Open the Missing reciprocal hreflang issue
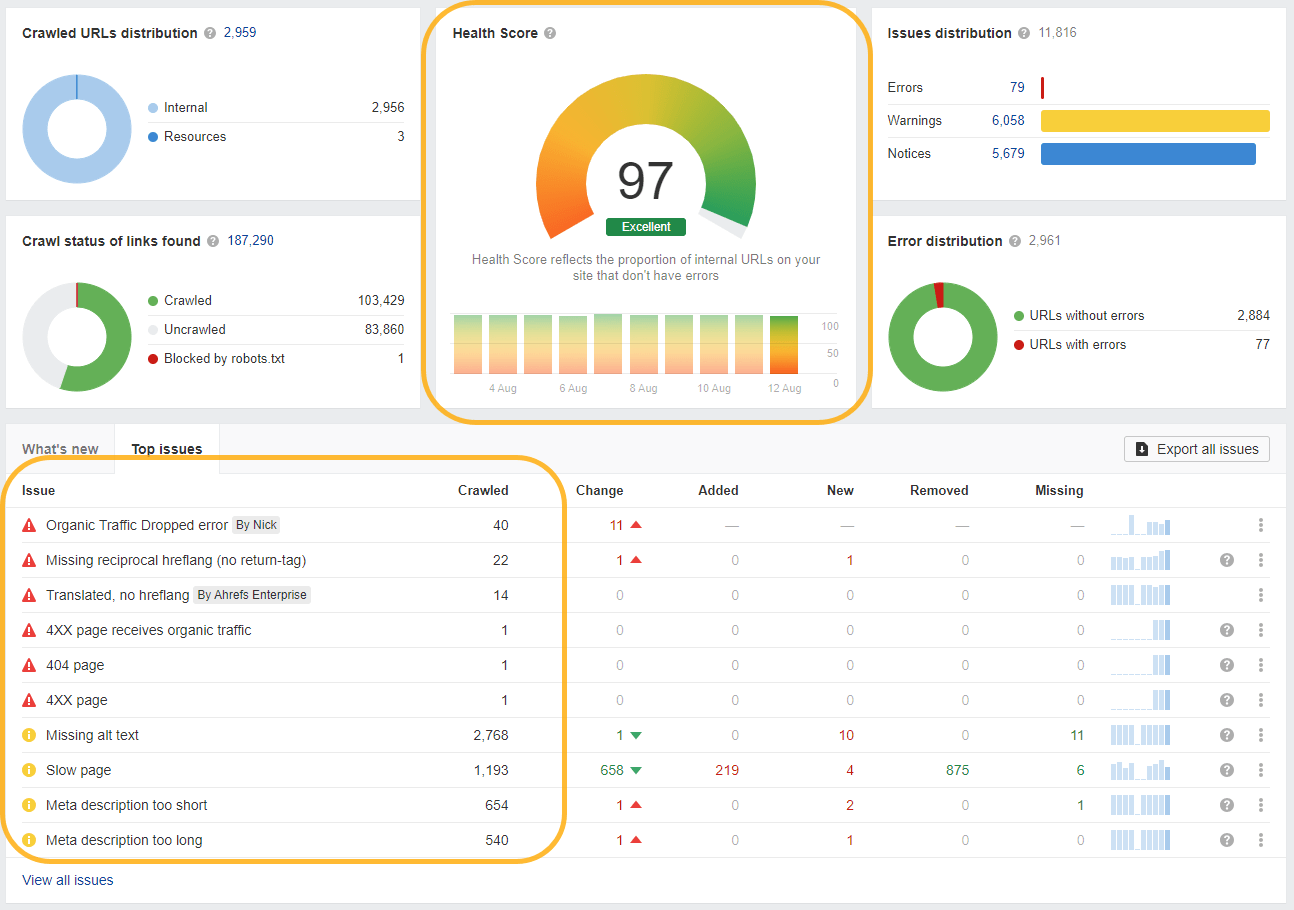The width and height of the screenshot is (1294, 910). pos(176,560)
